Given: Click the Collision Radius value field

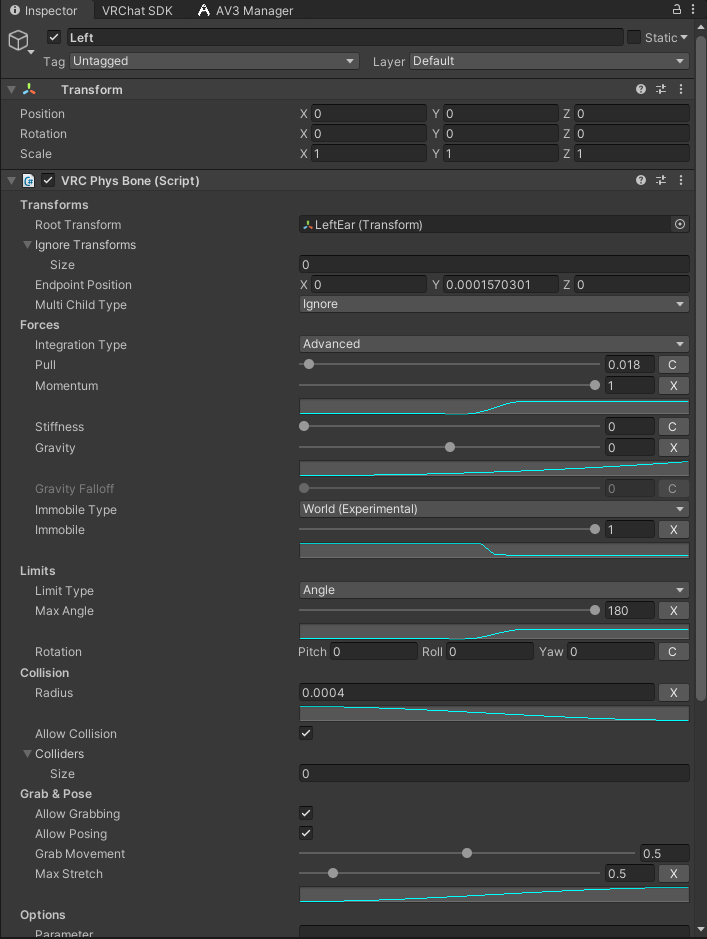Looking at the screenshot, I should pos(477,692).
